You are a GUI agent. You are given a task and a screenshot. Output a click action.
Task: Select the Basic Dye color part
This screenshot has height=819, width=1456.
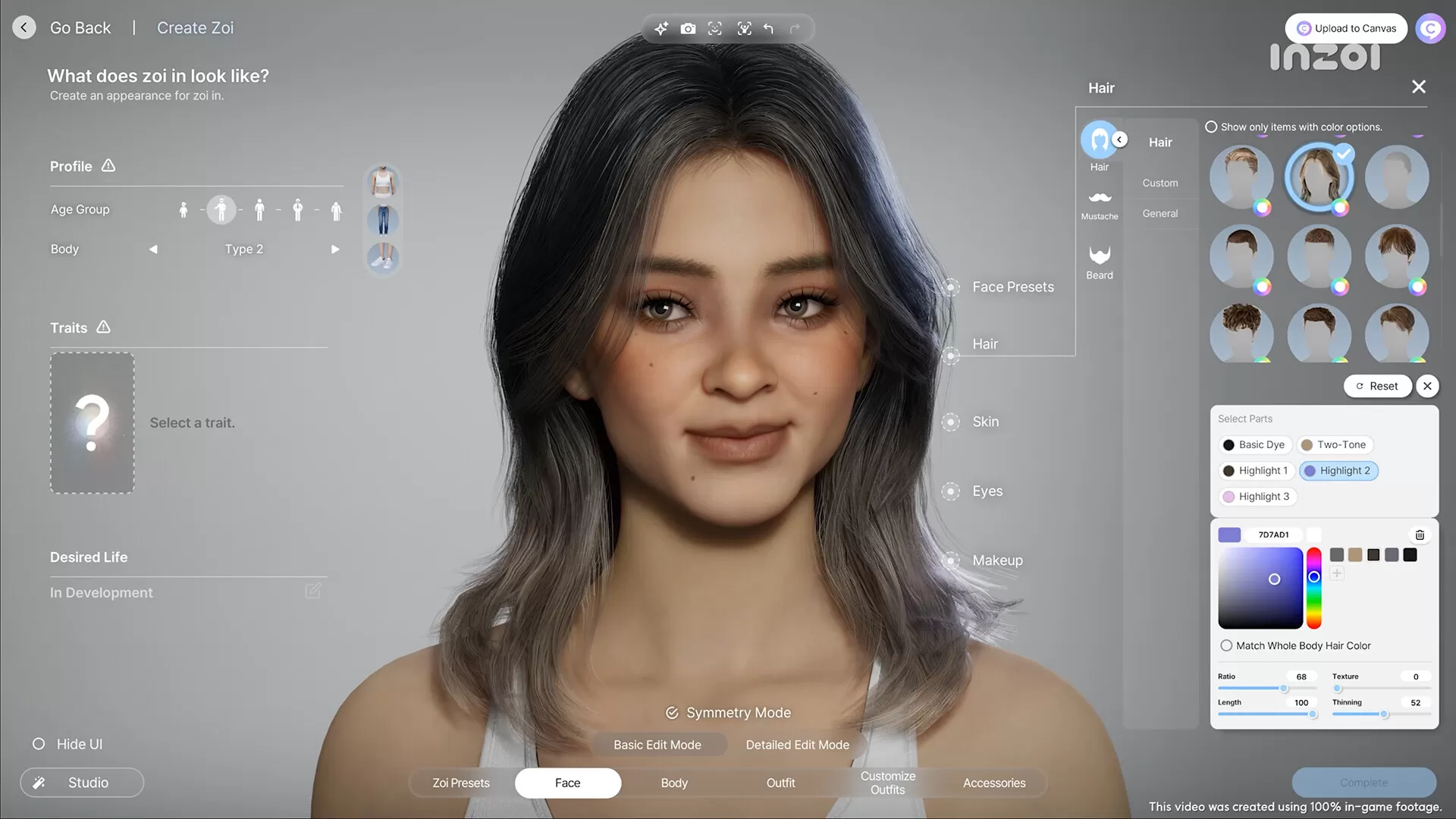[x=1254, y=444]
